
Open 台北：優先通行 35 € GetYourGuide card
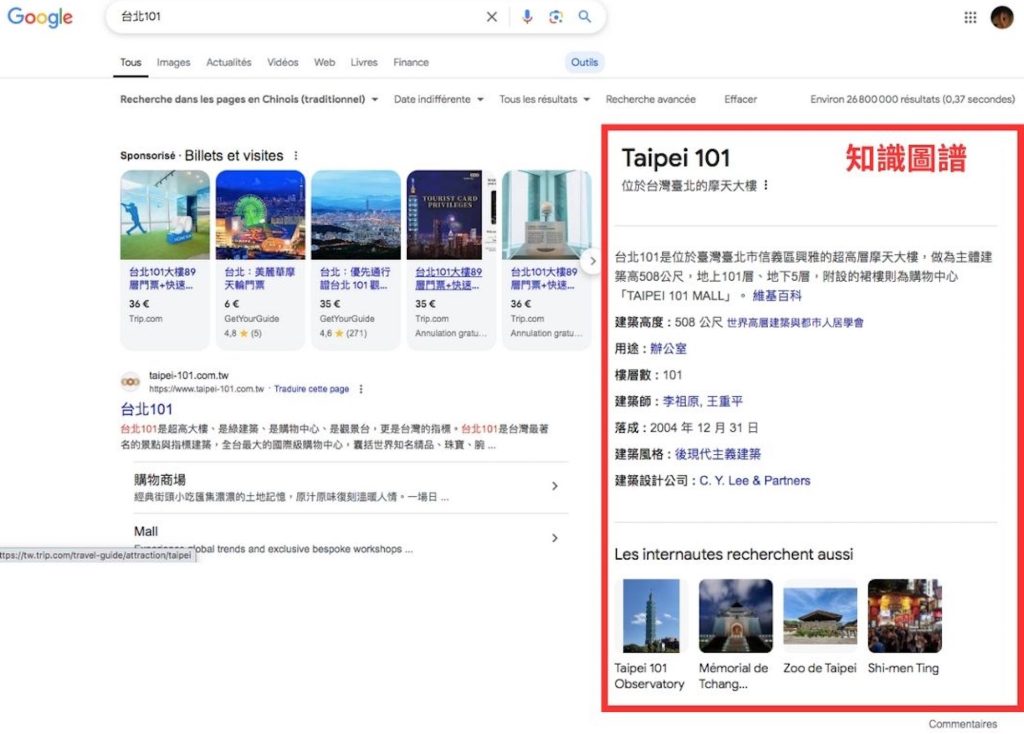pos(355,260)
